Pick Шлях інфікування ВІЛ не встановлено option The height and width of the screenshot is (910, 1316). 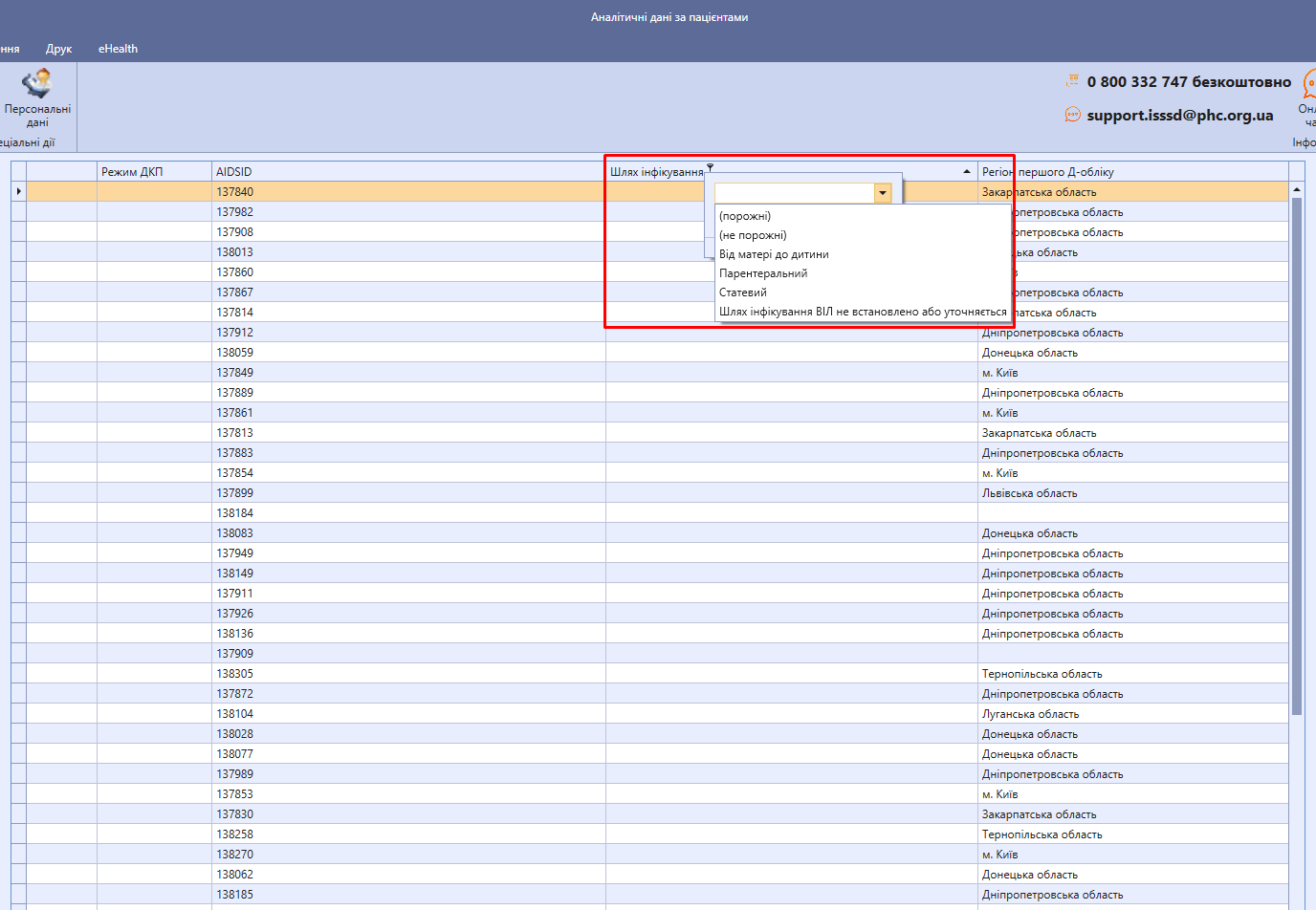(863, 312)
